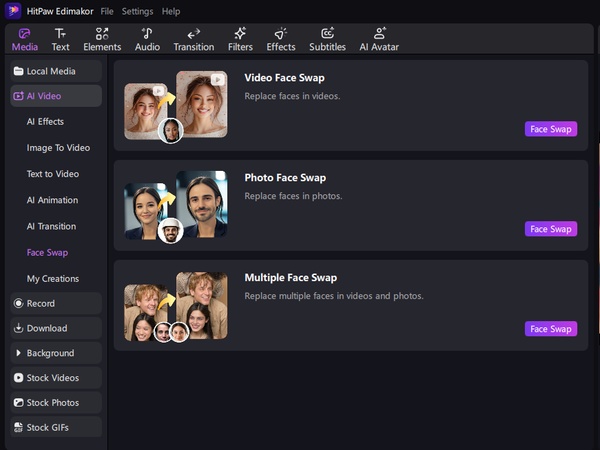This screenshot has width=600, height=450.
Task: Open the Audio panel
Action: click(x=147, y=39)
